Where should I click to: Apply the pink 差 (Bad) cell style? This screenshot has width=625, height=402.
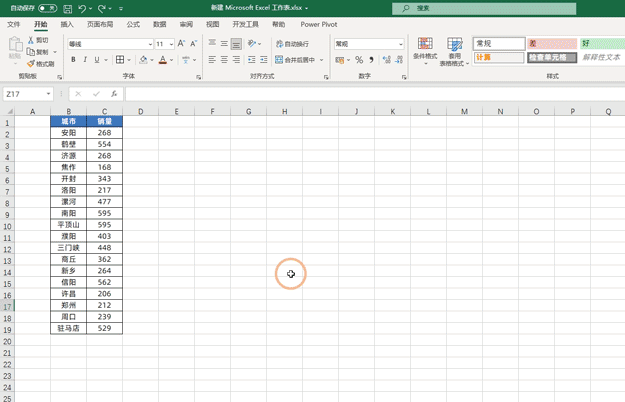click(552, 43)
